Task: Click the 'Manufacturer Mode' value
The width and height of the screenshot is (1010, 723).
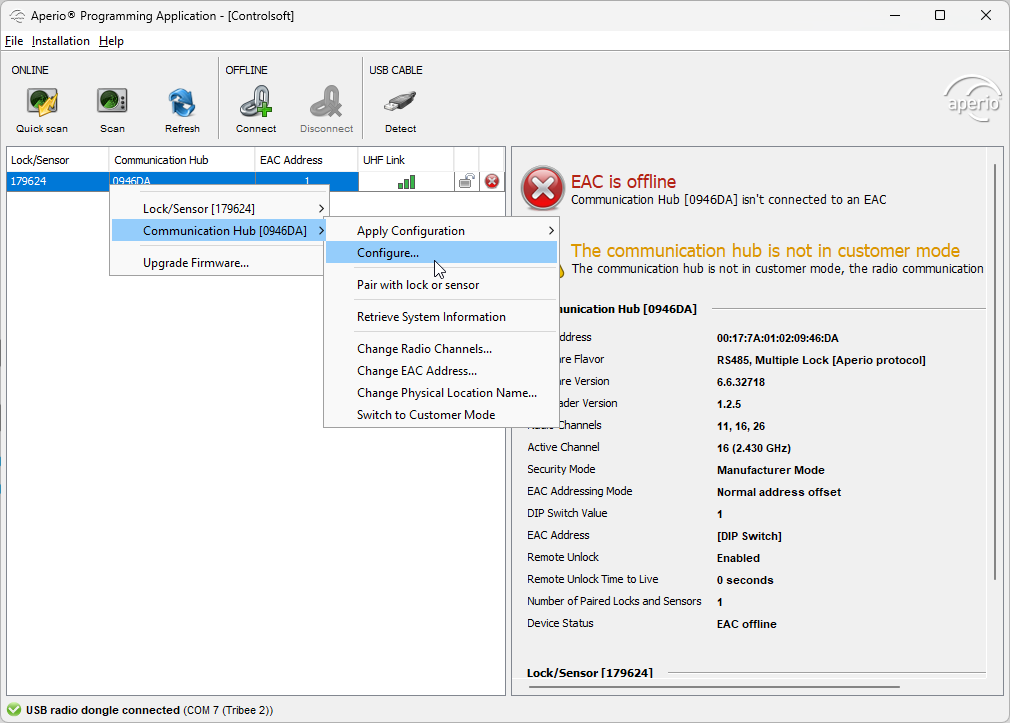Action: (770, 470)
